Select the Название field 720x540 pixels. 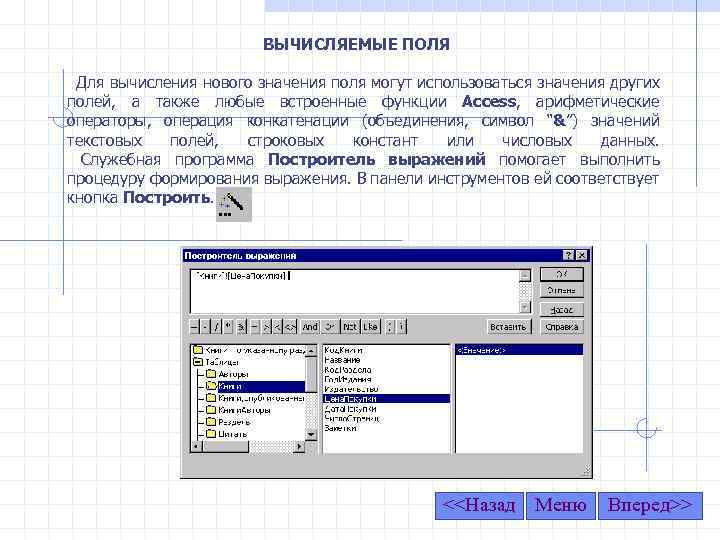click(342, 360)
